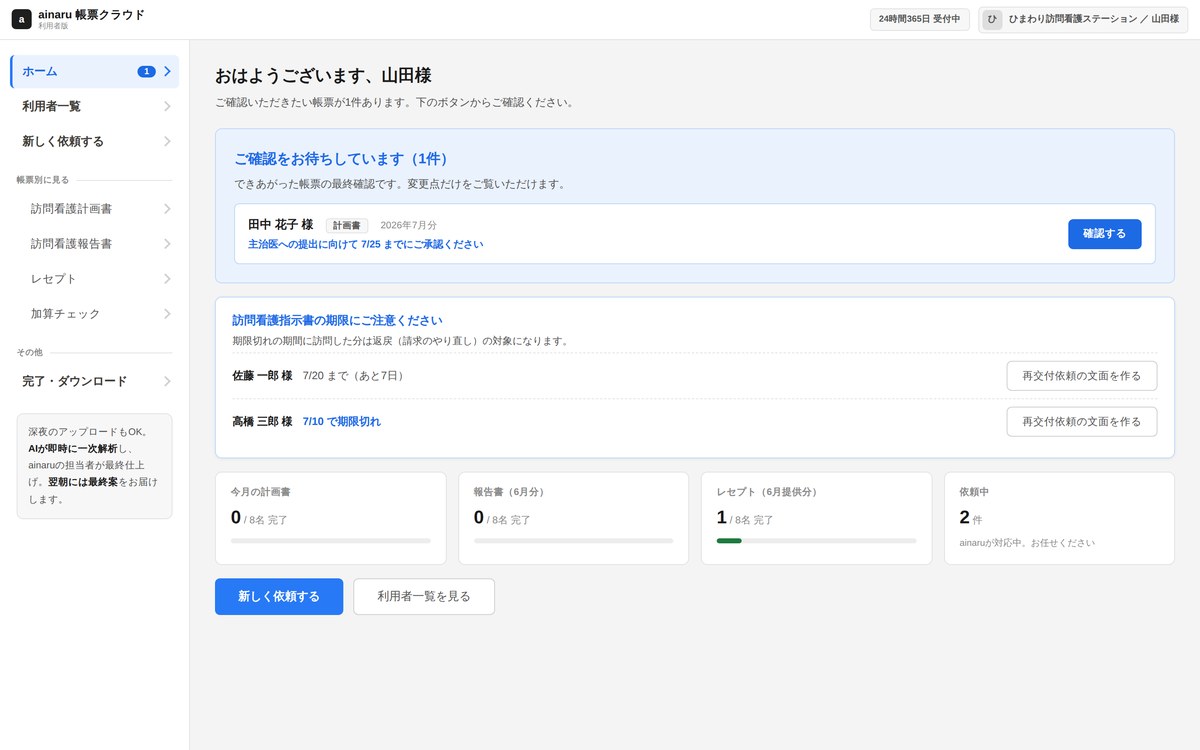Click the chevron beside 加算チェック
Viewport: 1200px width, 750px height.
pos(167,313)
